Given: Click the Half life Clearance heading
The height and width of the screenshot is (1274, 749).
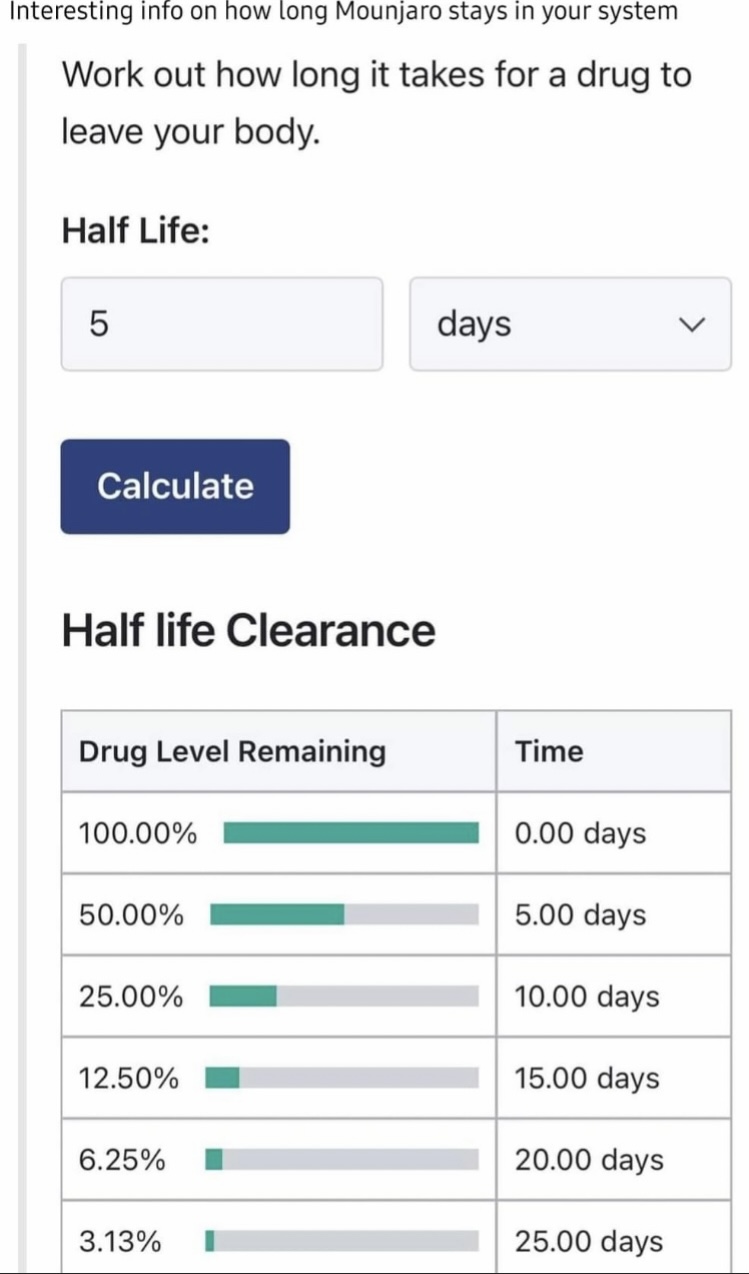Looking at the screenshot, I should [x=248, y=631].
